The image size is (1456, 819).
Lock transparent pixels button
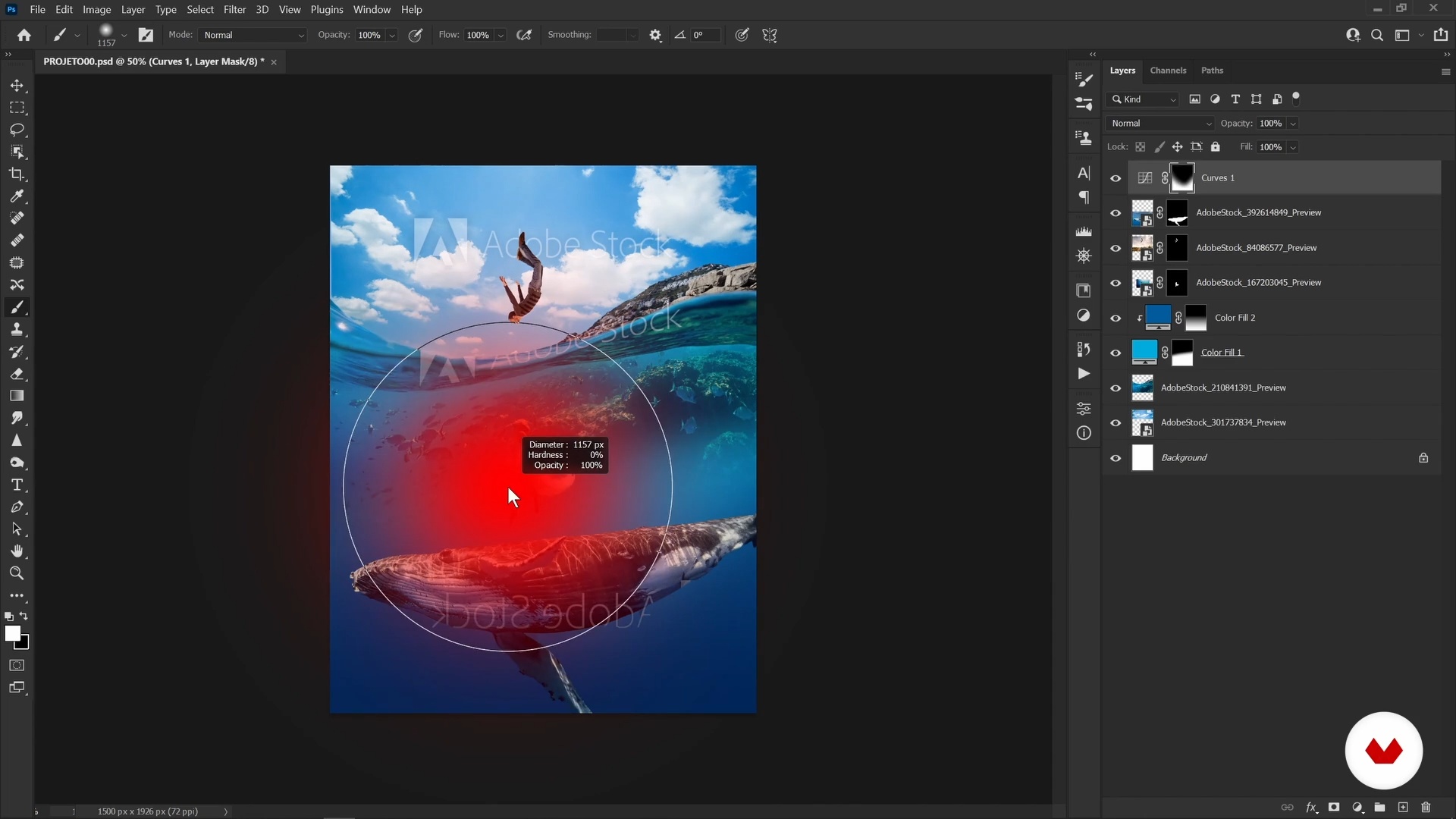tap(1140, 147)
